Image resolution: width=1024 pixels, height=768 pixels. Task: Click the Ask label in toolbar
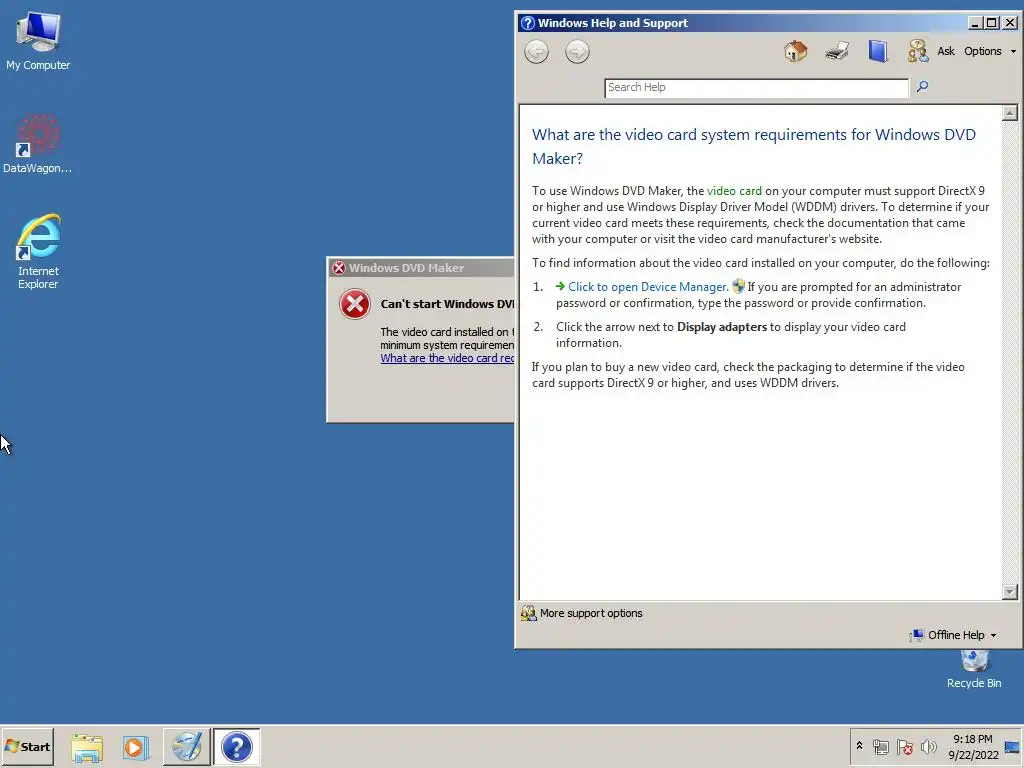pyautogui.click(x=946, y=51)
